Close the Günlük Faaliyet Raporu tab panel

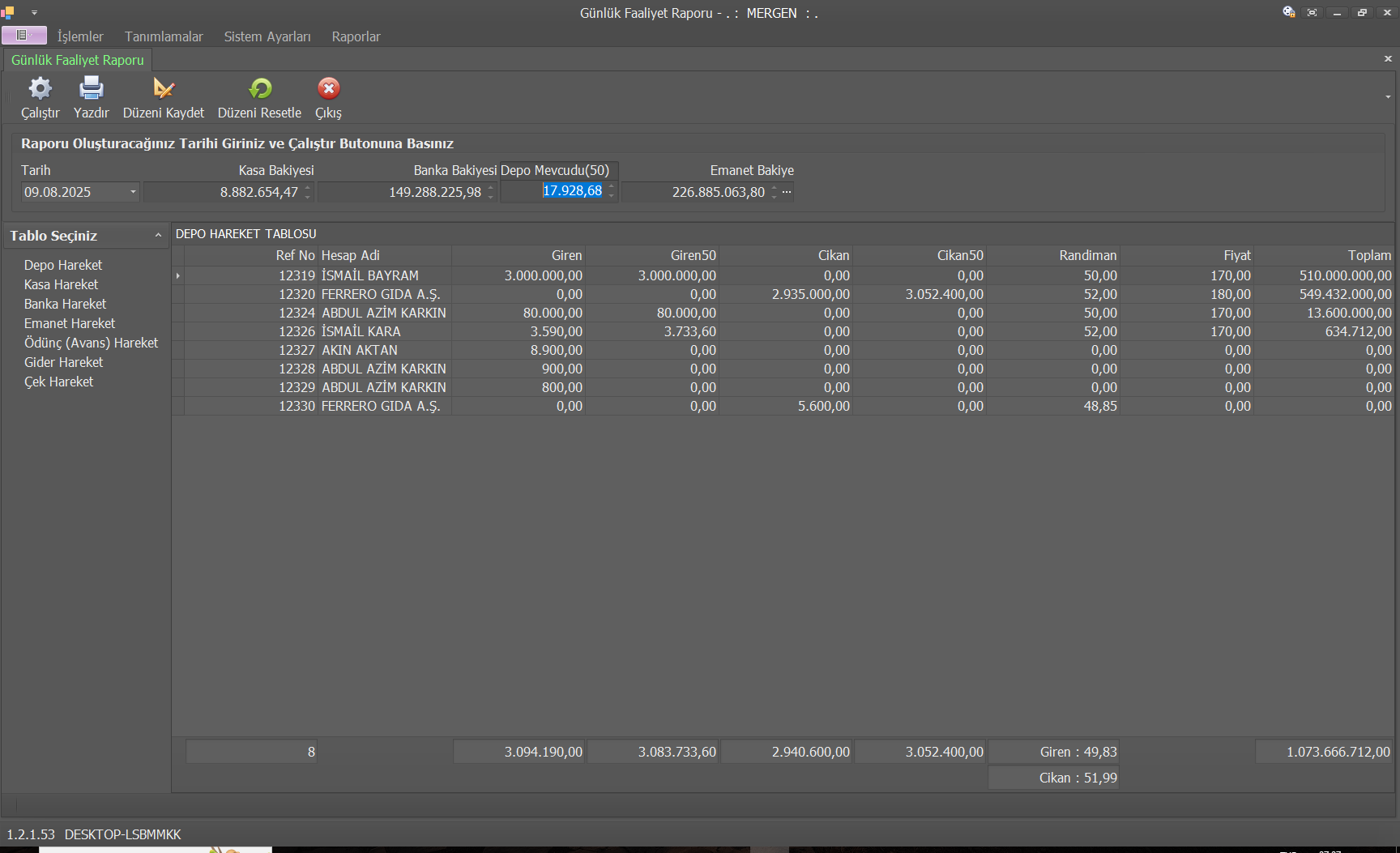point(1387,59)
